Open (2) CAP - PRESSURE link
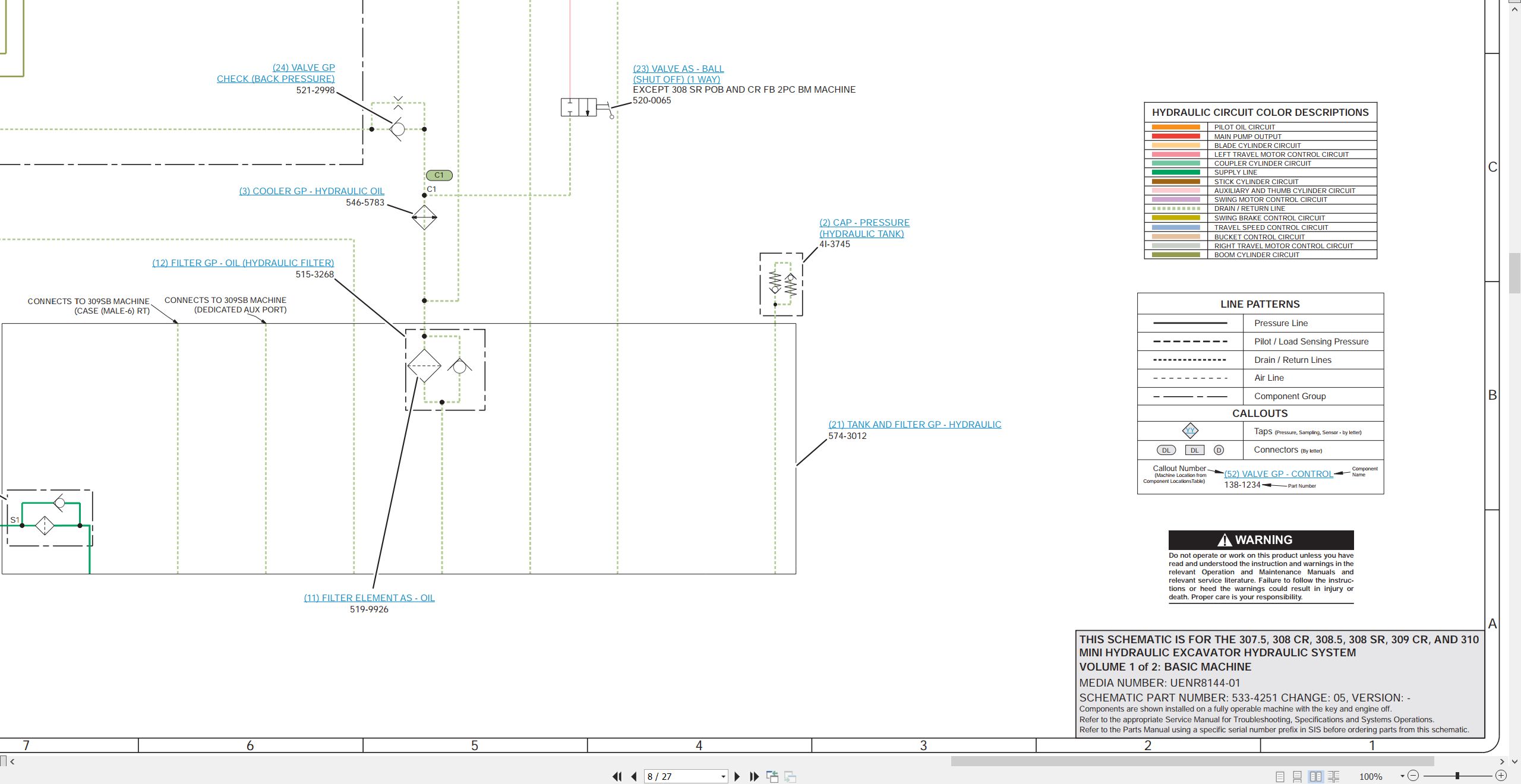 (x=864, y=223)
